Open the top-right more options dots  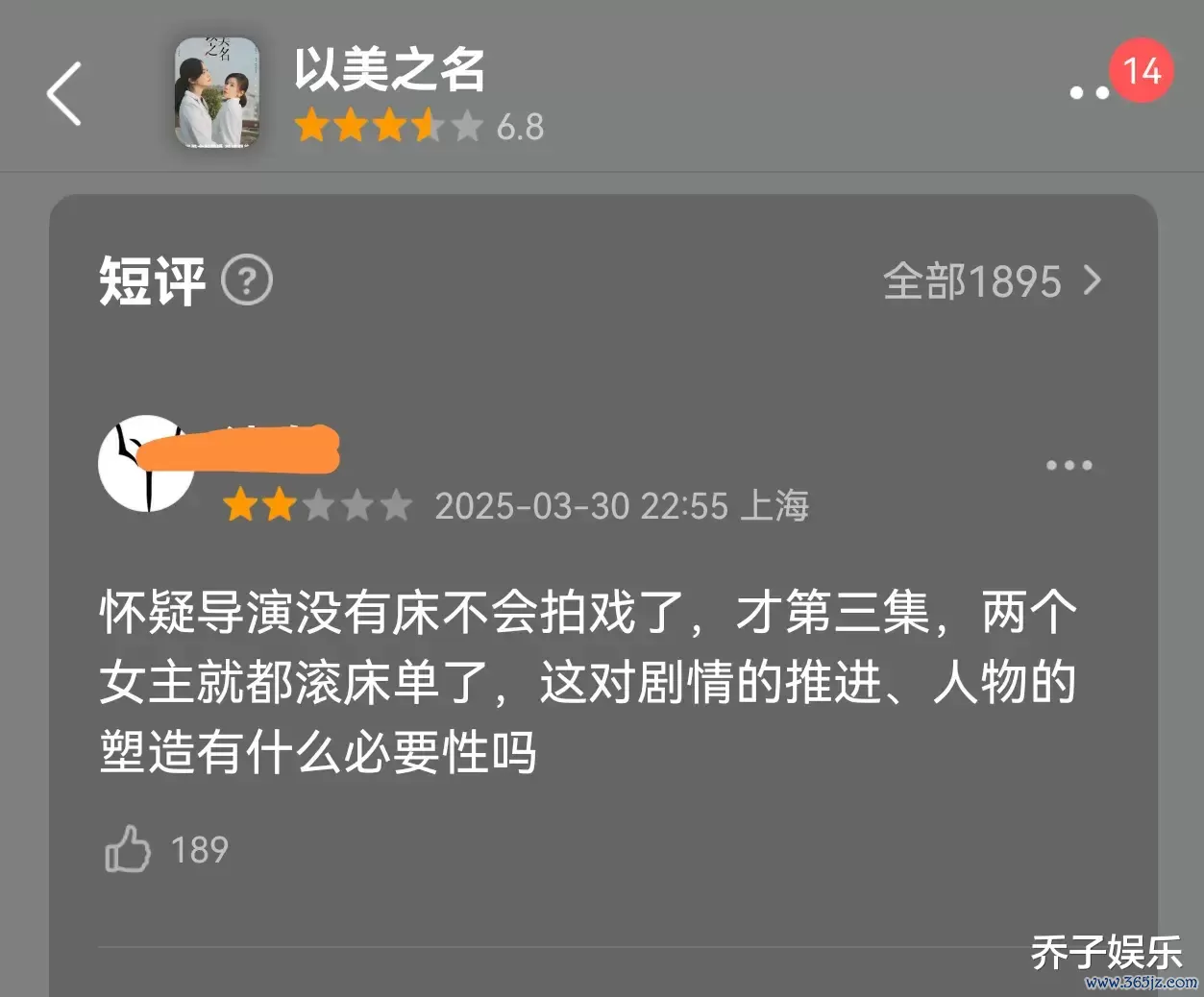point(1090,93)
